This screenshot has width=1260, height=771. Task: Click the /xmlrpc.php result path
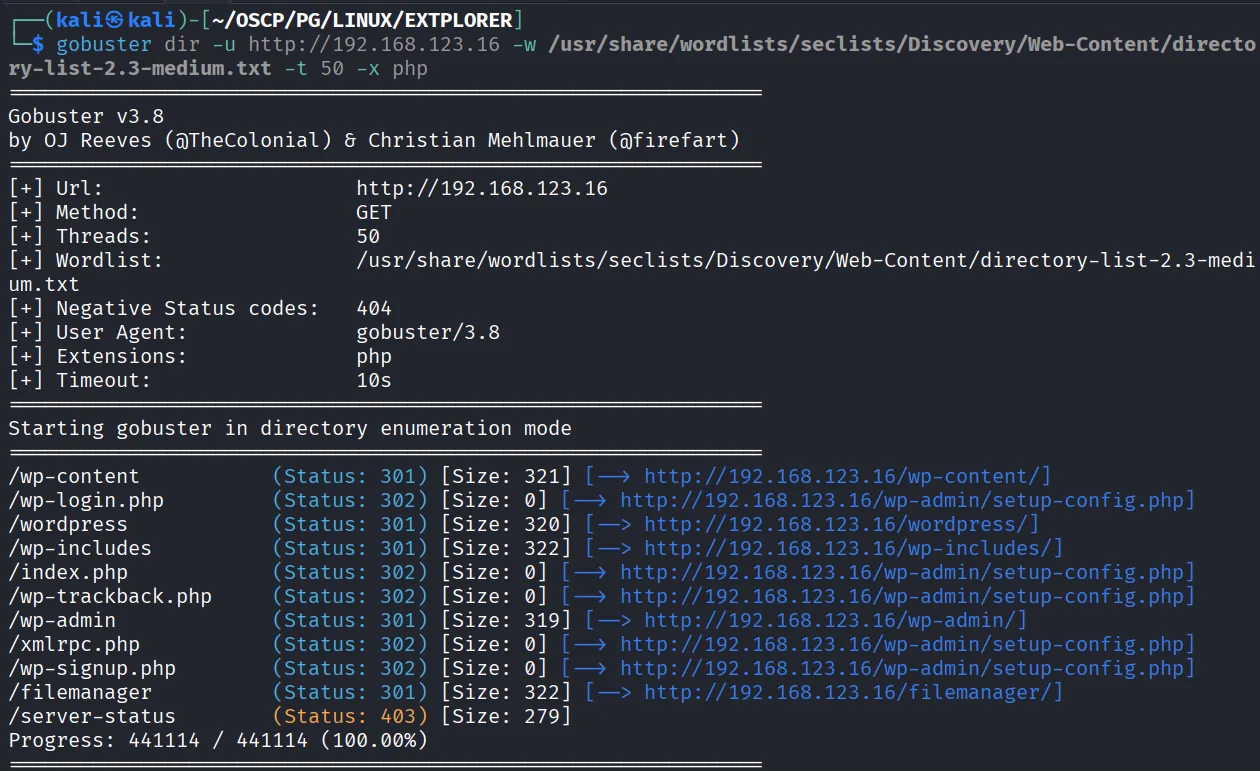(x=74, y=644)
